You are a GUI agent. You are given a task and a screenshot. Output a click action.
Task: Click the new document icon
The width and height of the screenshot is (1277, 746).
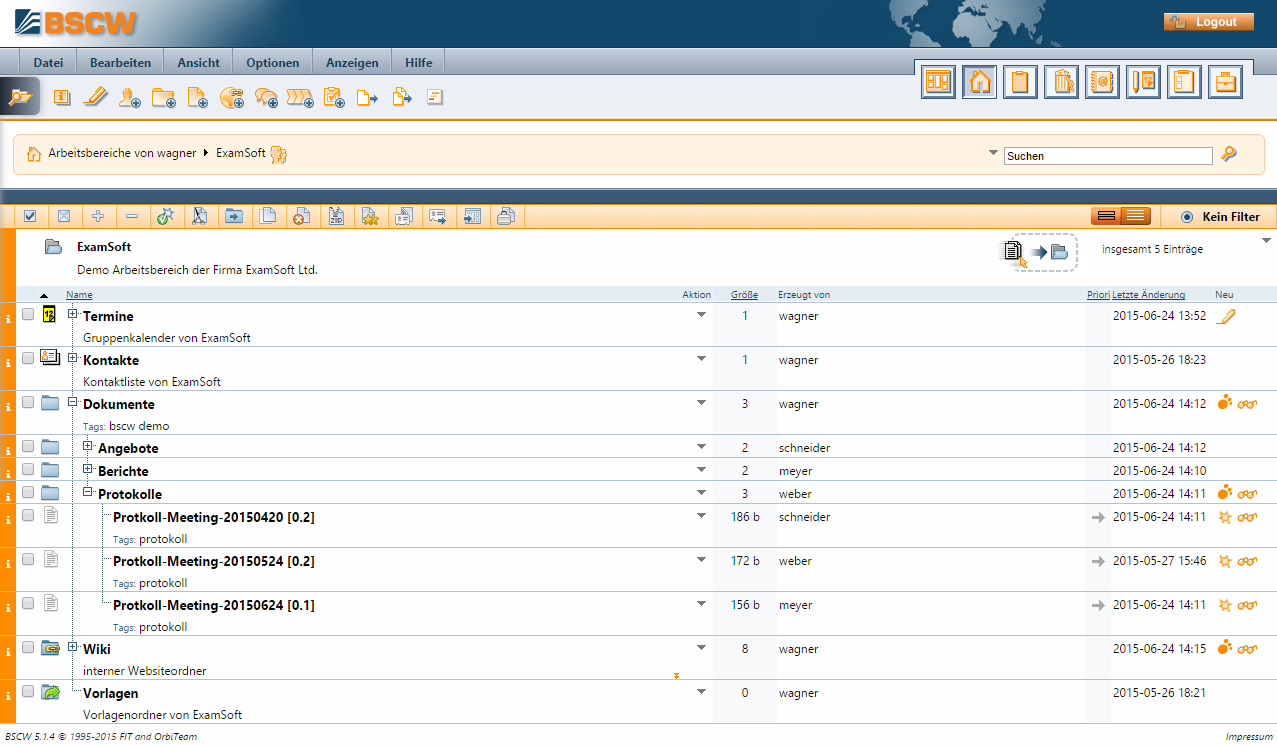point(197,97)
